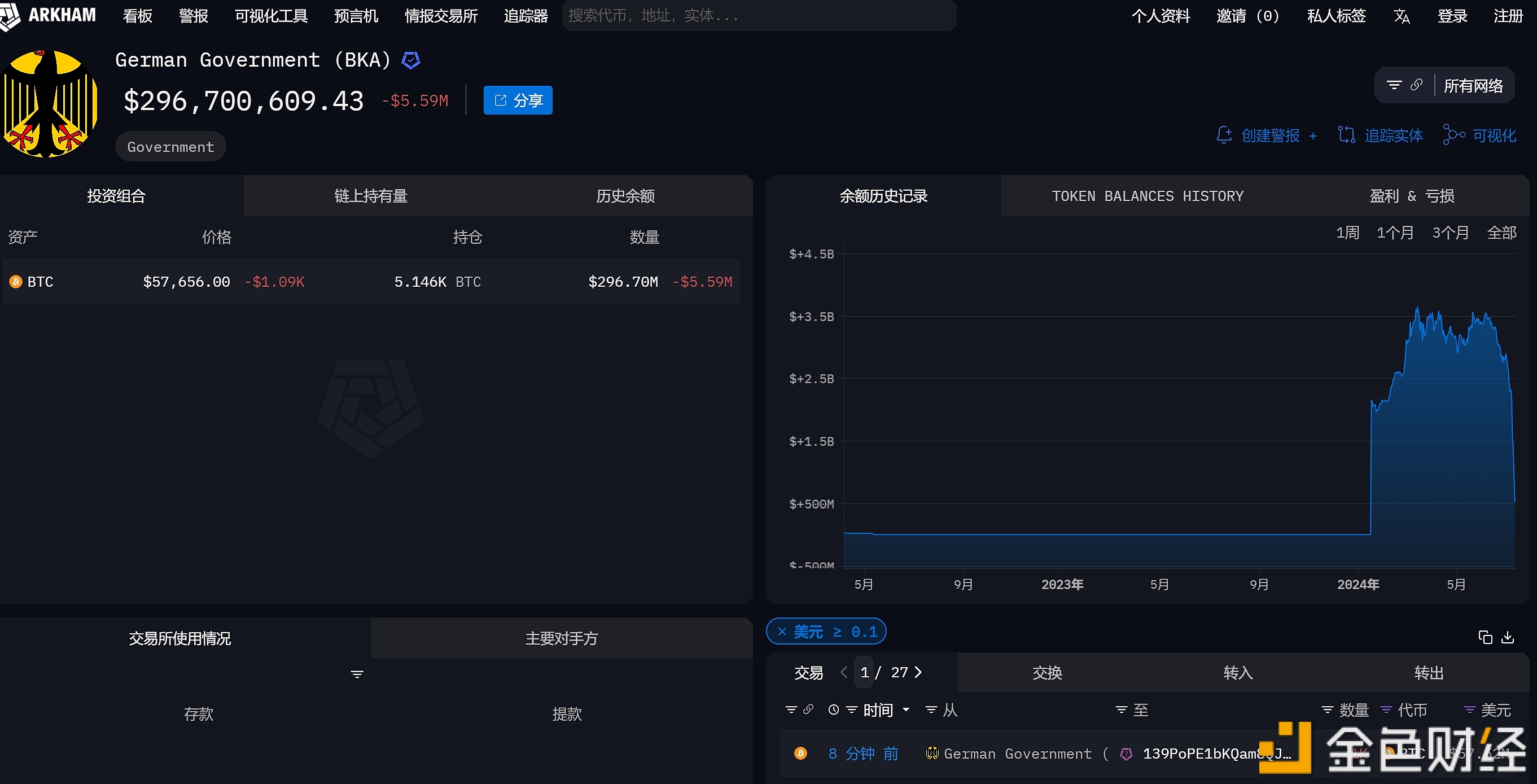
Task: Switch to the 链上持有量 tab
Action: (370, 196)
